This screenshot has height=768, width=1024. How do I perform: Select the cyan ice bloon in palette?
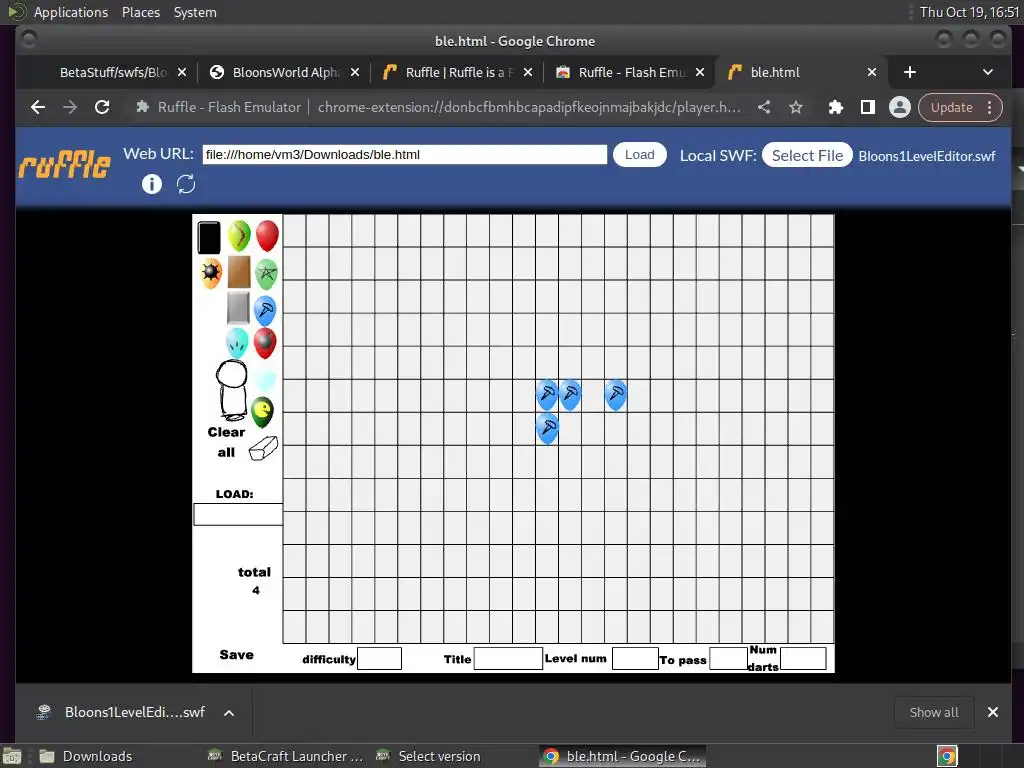tap(236, 343)
